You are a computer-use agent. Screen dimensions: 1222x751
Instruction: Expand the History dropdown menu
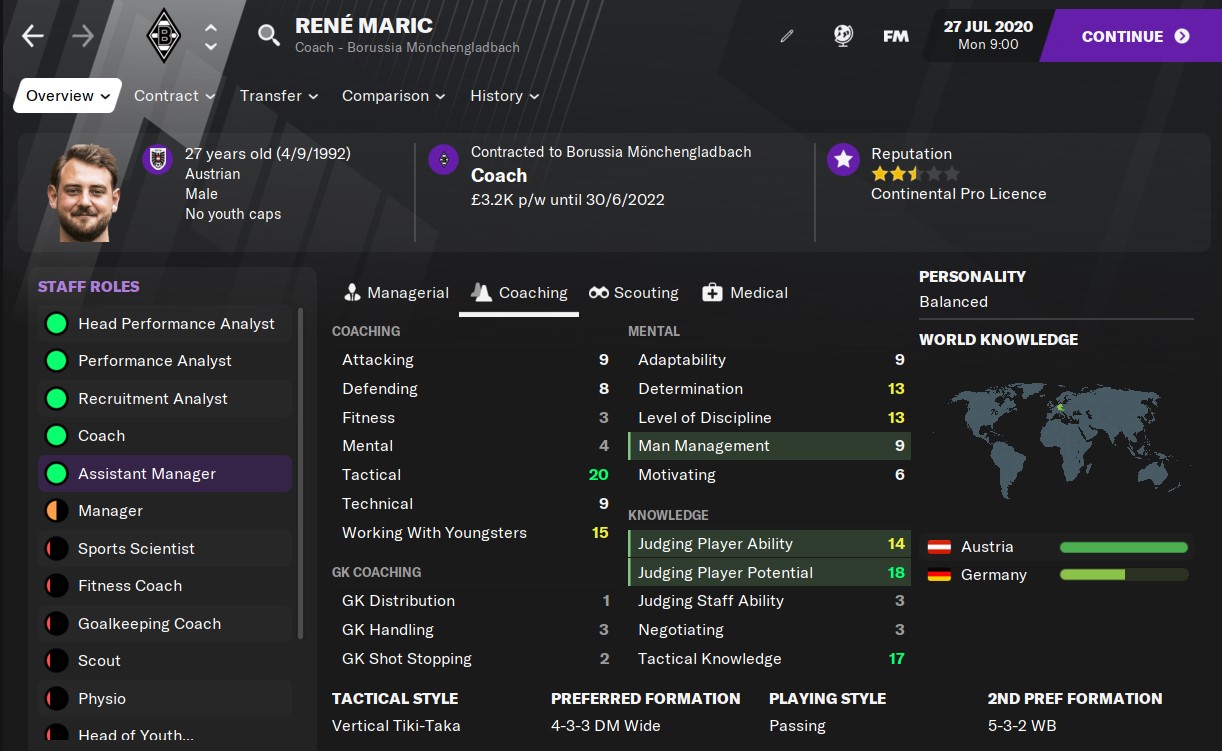(x=505, y=96)
